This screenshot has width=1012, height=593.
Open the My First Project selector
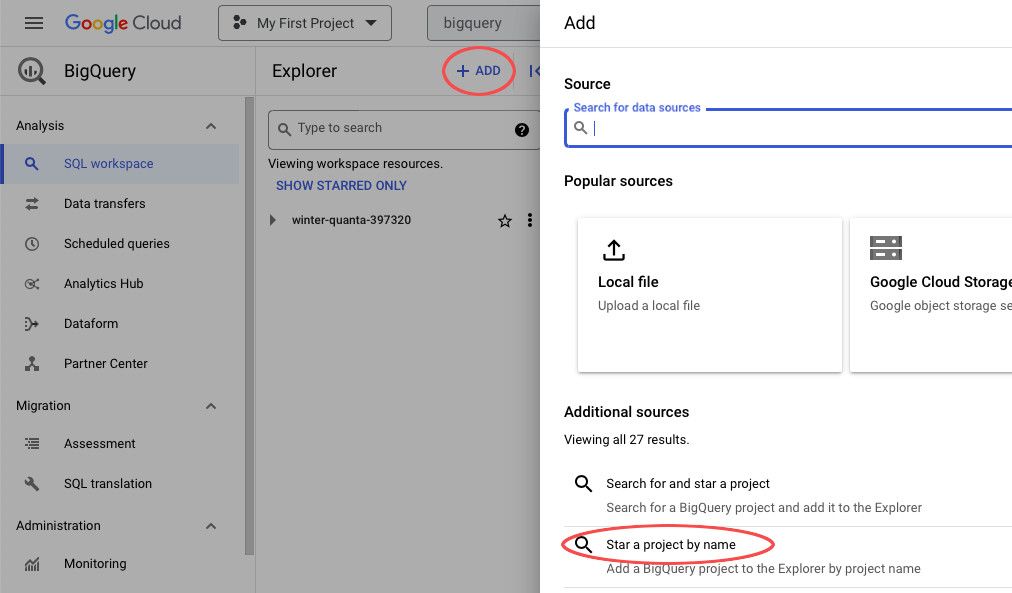[x=305, y=23]
